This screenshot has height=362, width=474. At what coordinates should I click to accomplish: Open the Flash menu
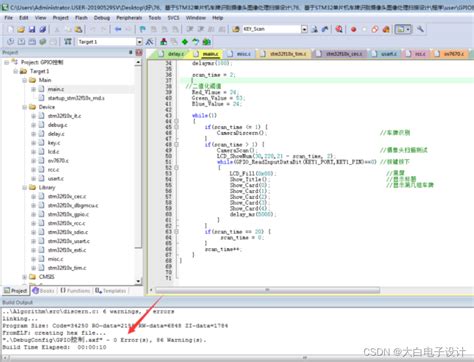(x=81, y=18)
